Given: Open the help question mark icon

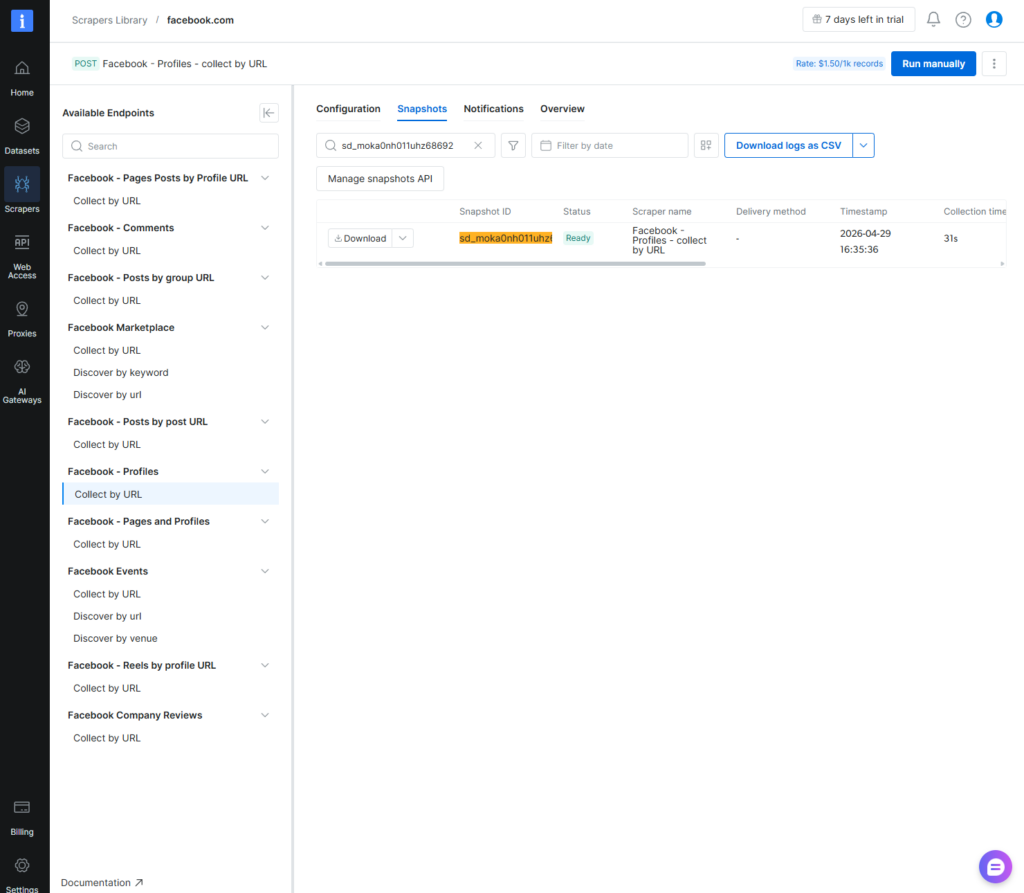Looking at the screenshot, I should click(x=963, y=20).
